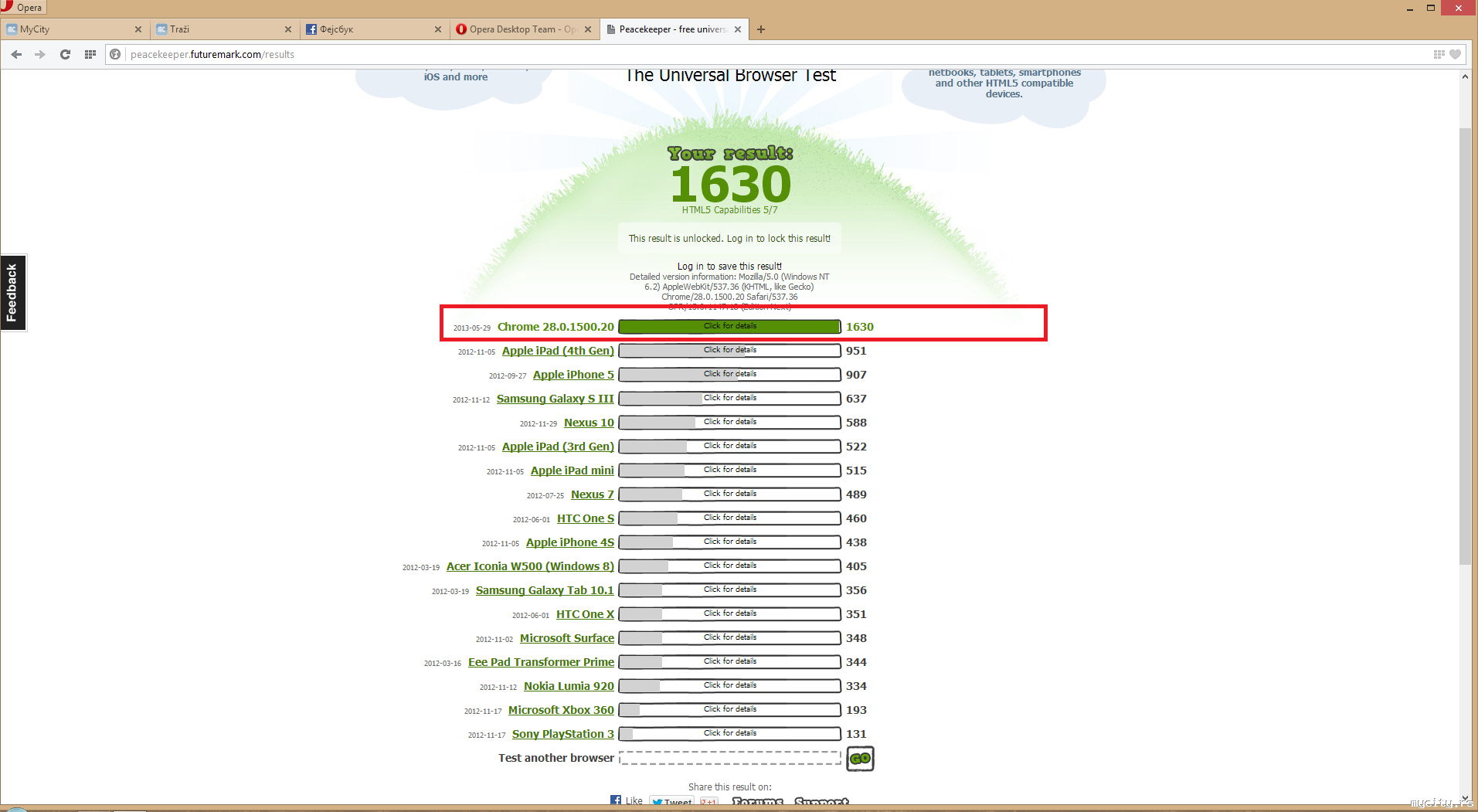This screenshot has width=1478, height=812.
Task: Go back to the previous page
Action: [x=16, y=54]
